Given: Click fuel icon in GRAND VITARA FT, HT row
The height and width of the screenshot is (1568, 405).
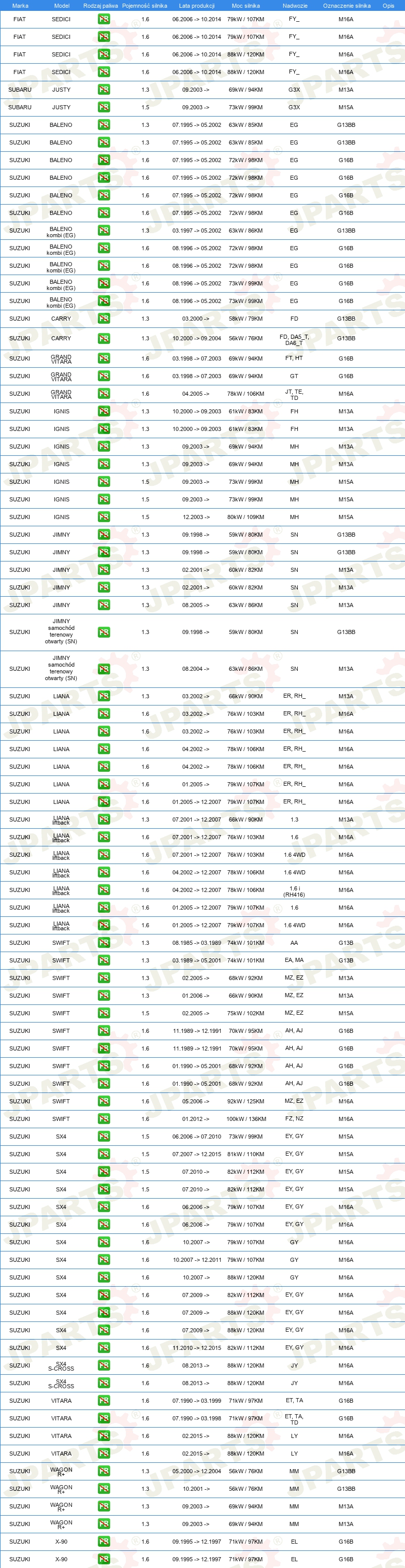Looking at the screenshot, I should 104,358.
